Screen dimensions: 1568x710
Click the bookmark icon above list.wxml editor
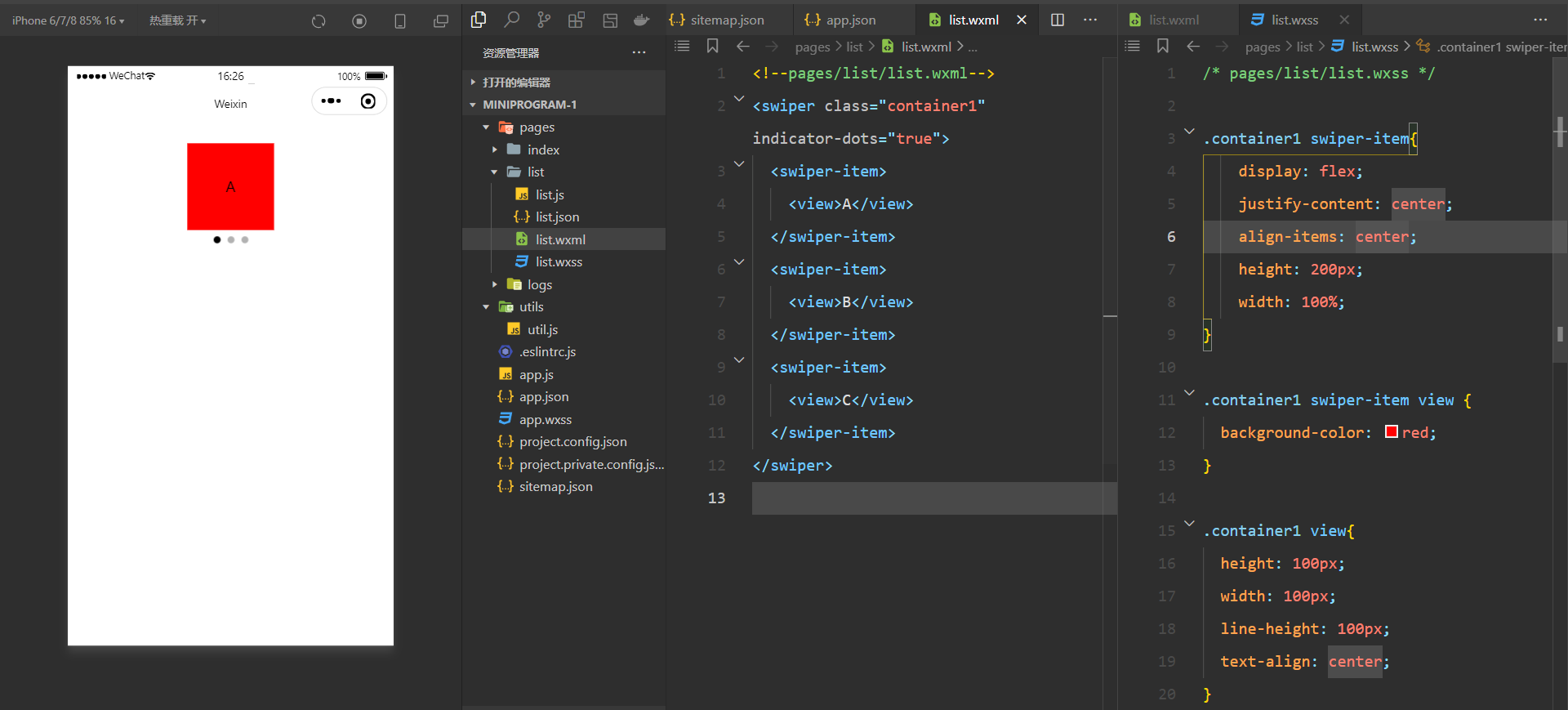pyautogui.click(x=713, y=47)
